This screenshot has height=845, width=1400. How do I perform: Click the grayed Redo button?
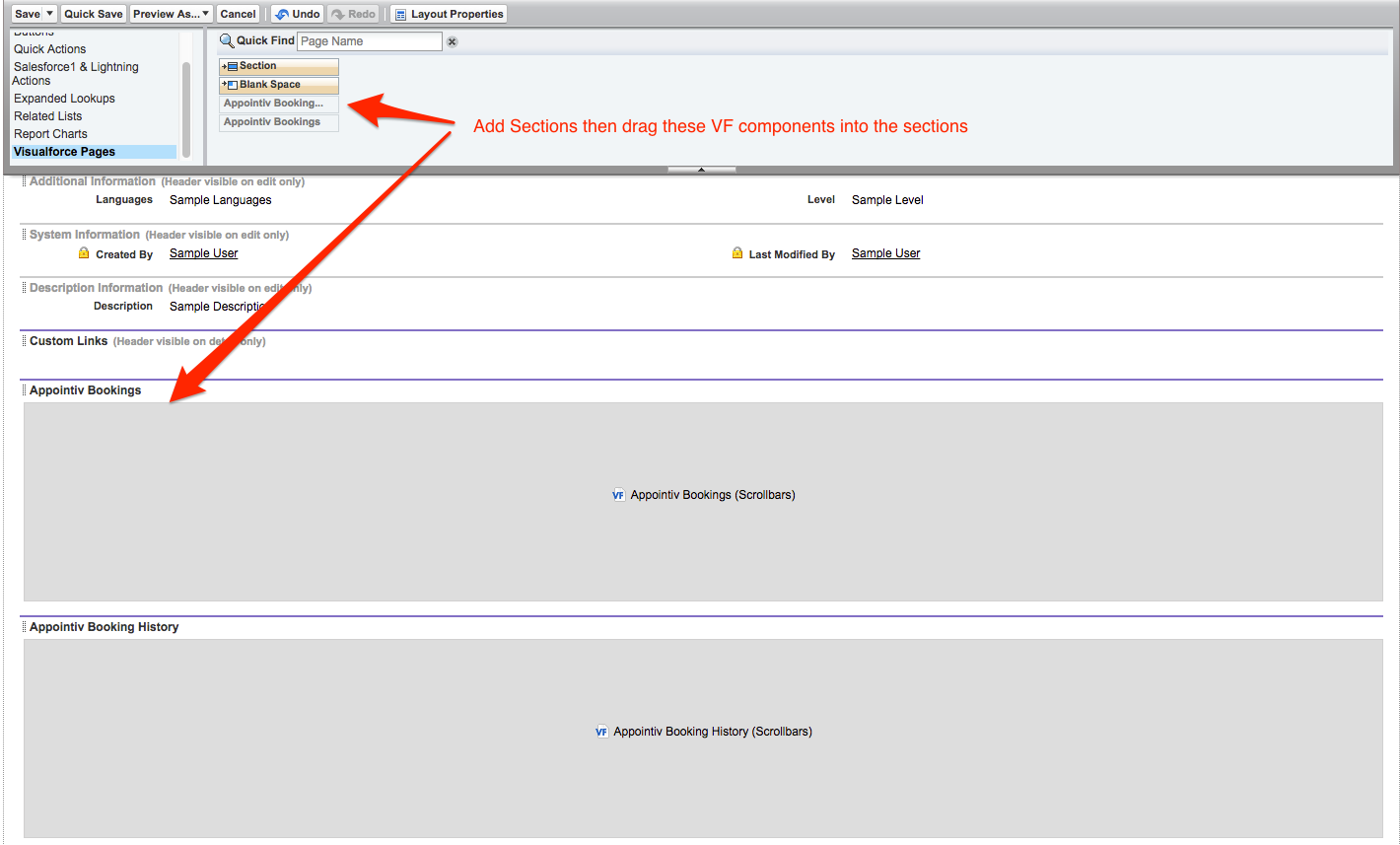coord(353,14)
